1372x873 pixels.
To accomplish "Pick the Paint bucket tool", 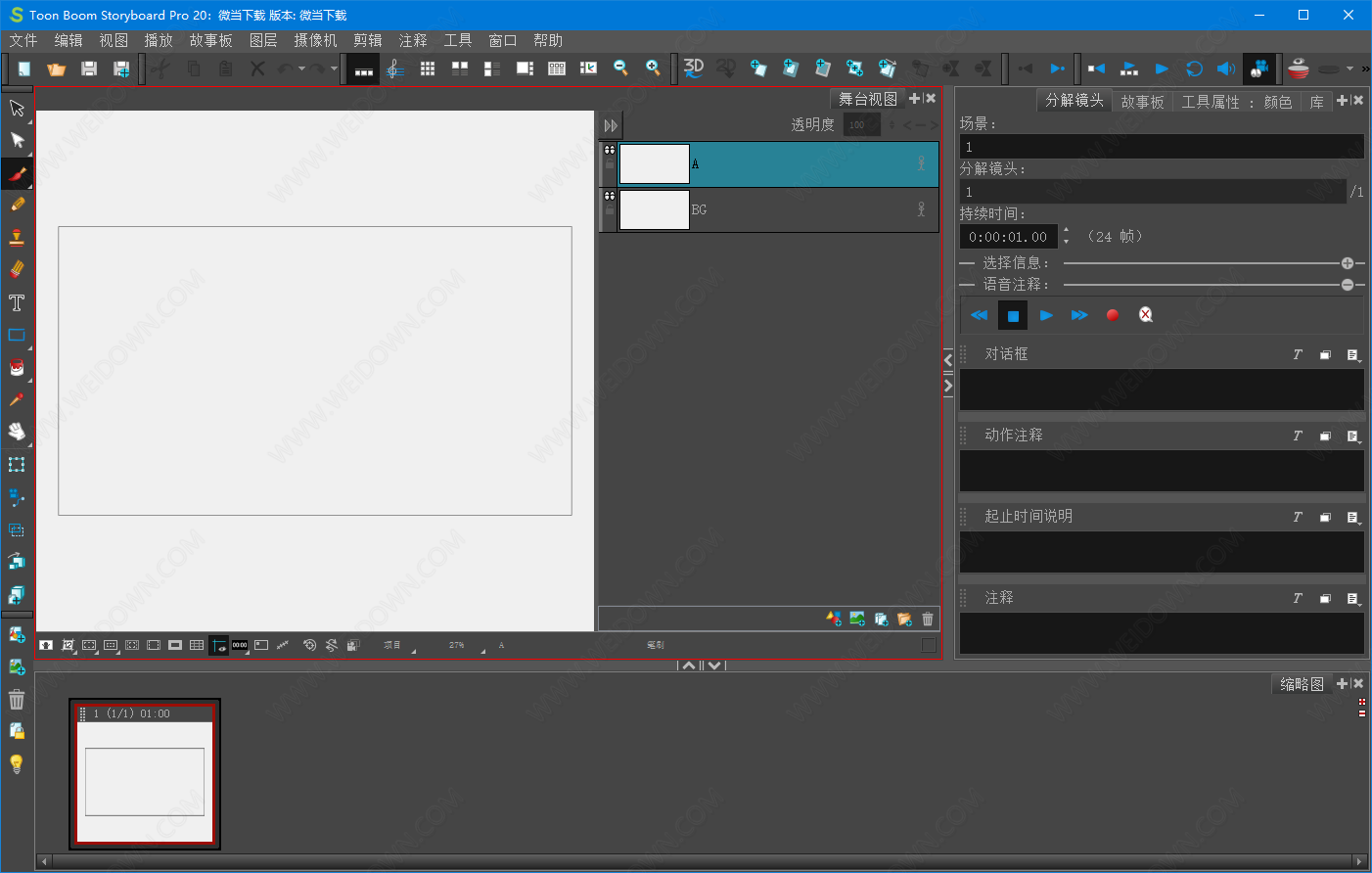I will [x=17, y=367].
